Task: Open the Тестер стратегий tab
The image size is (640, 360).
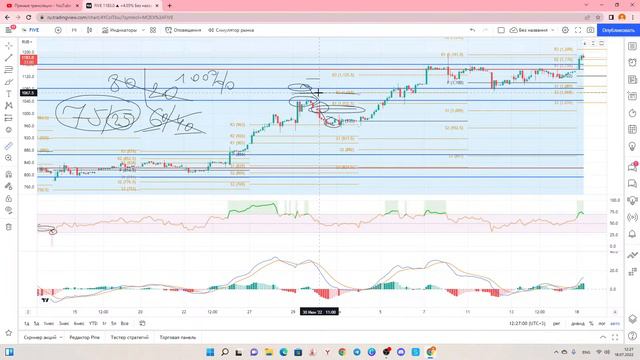Action: point(129,338)
